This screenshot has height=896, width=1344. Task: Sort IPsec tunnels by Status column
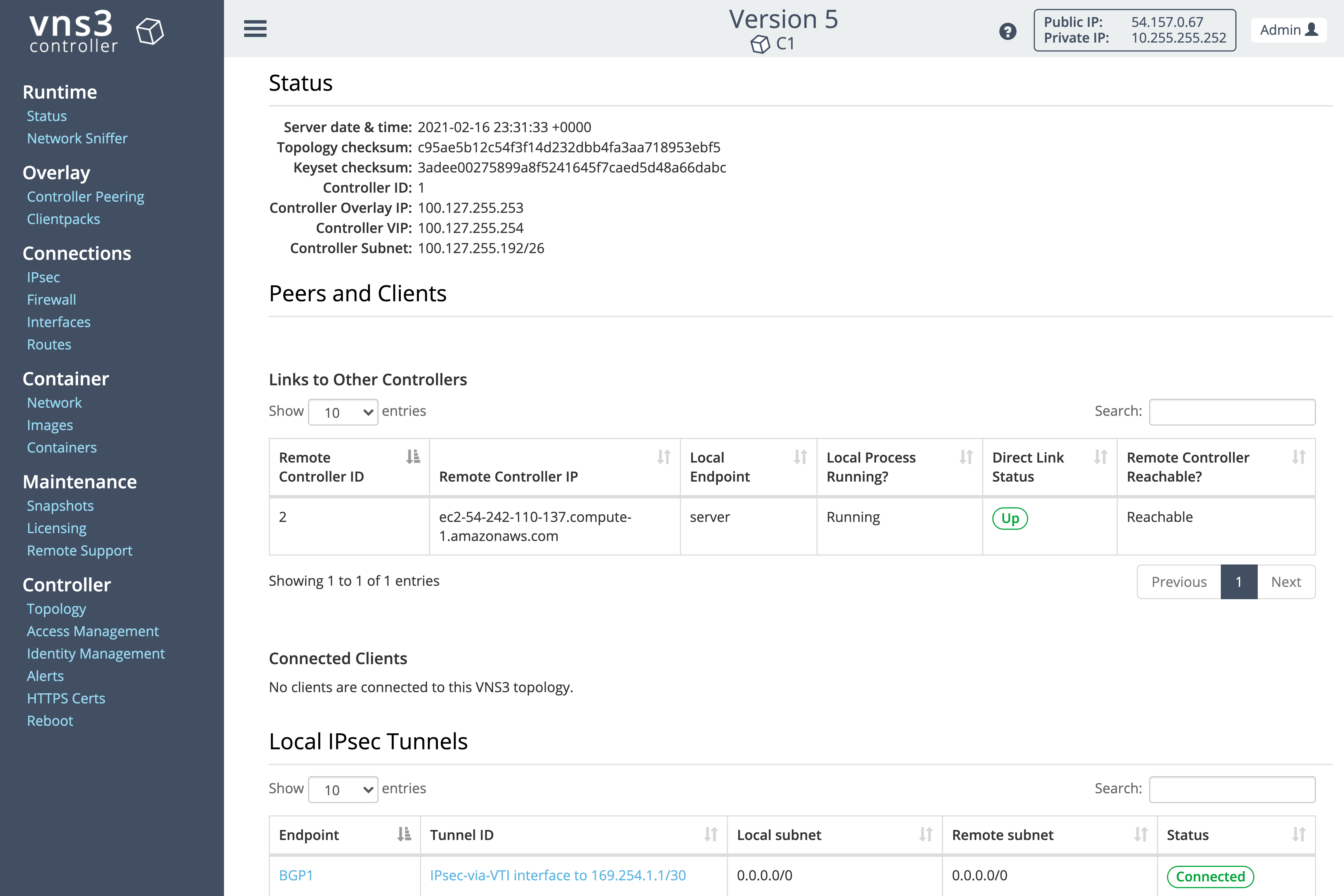pyautogui.click(x=1236, y=835)
